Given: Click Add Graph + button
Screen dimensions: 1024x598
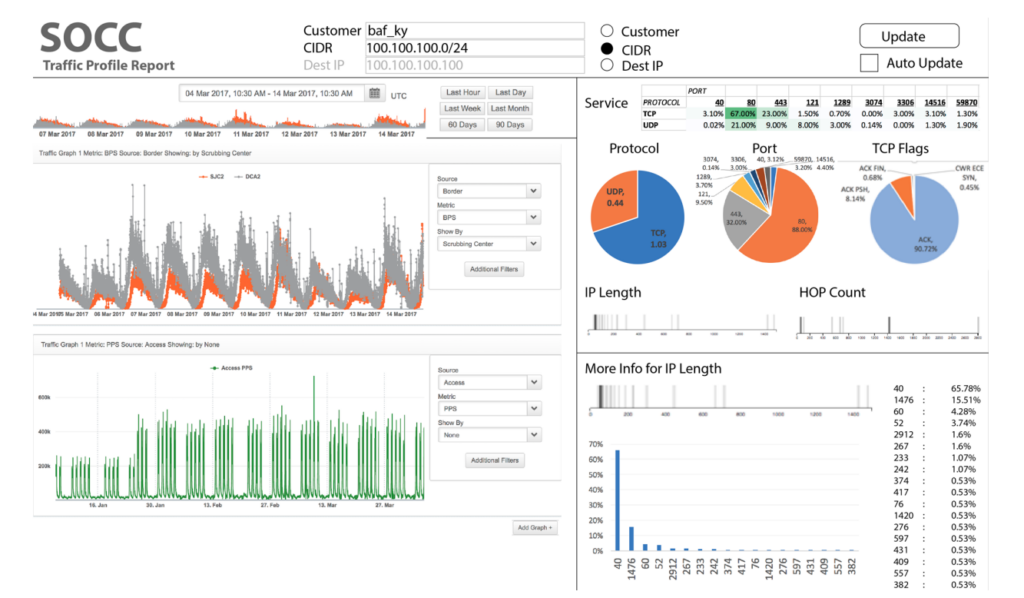Looking at the screenshot, I should [535, 527].
